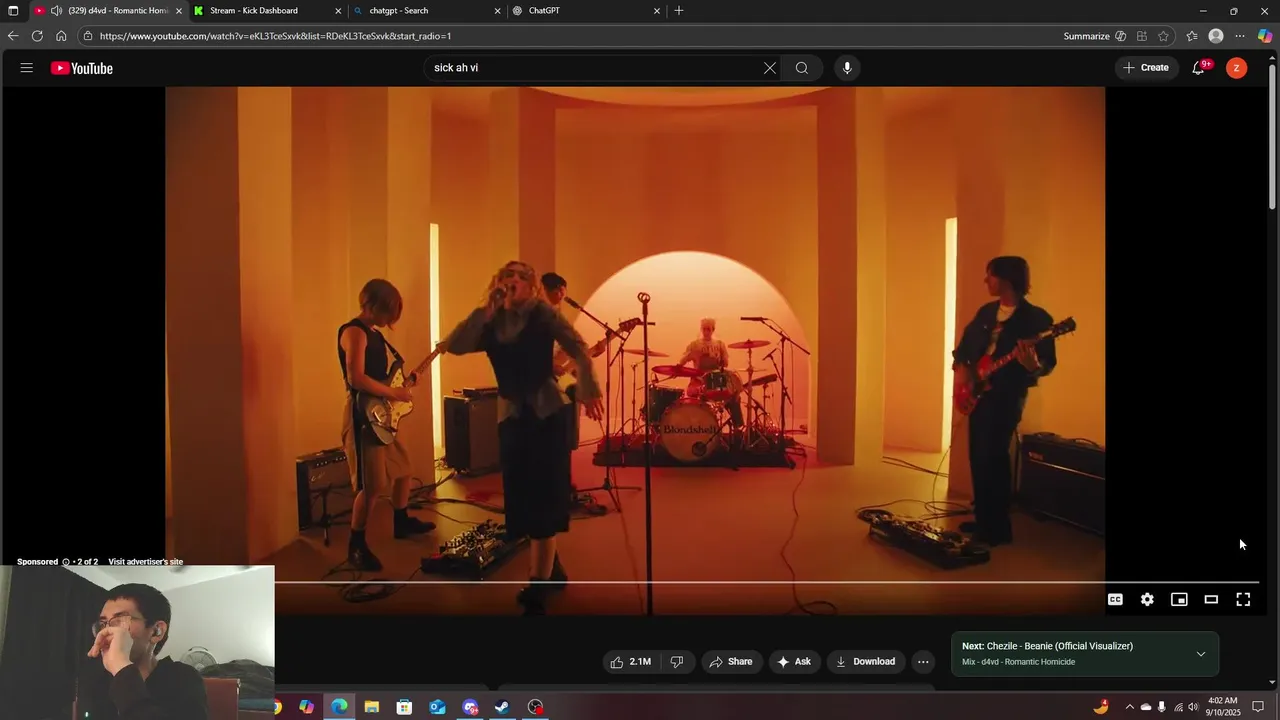The image size is (1280, 720).
Task: Open Edge settings and more menu
Action: click(1240, 36)
